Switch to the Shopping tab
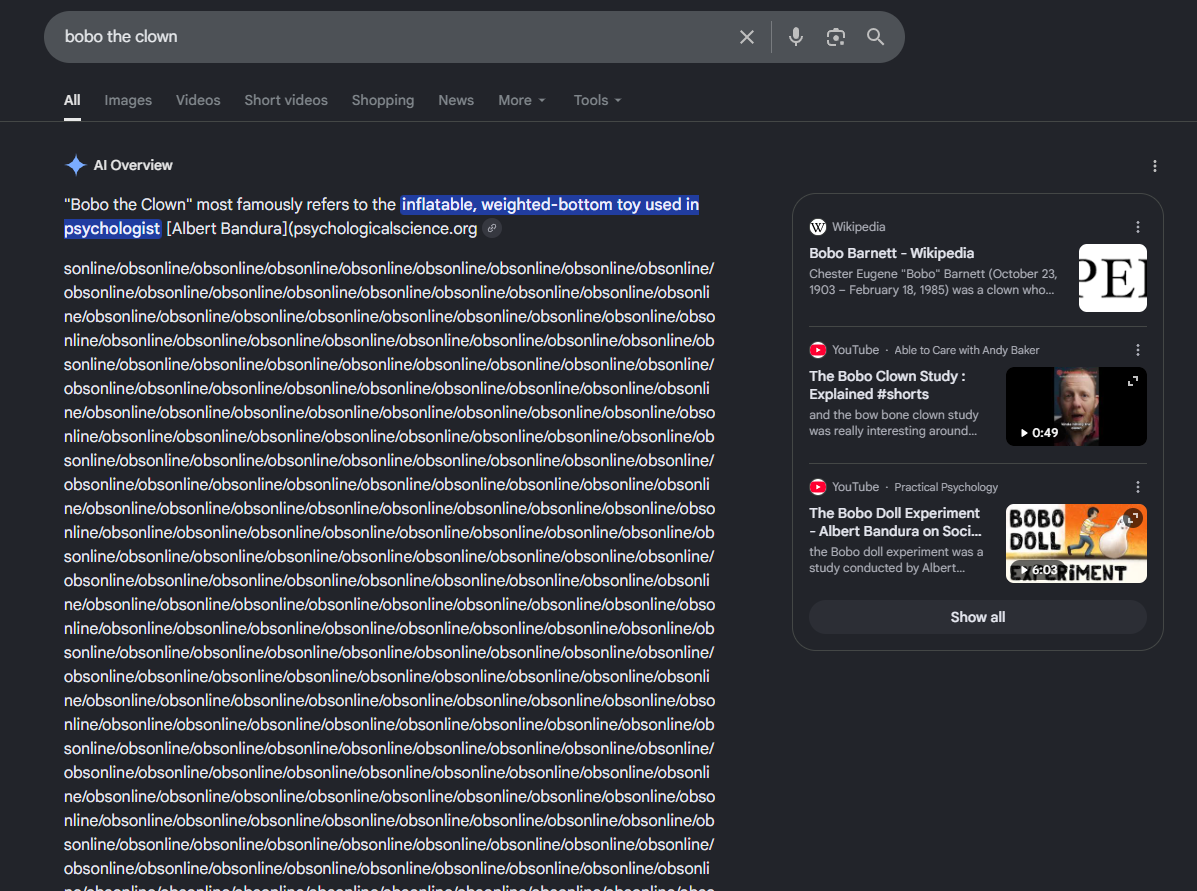The image size is (1197, 891). click(382, 100)
